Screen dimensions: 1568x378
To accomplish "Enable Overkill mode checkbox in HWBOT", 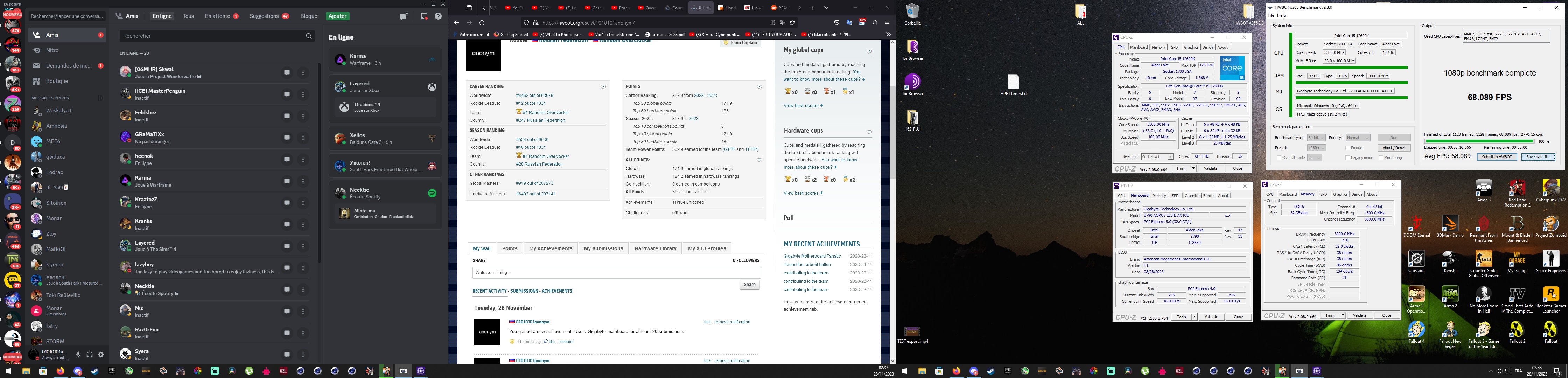I will pos(1280,157).
